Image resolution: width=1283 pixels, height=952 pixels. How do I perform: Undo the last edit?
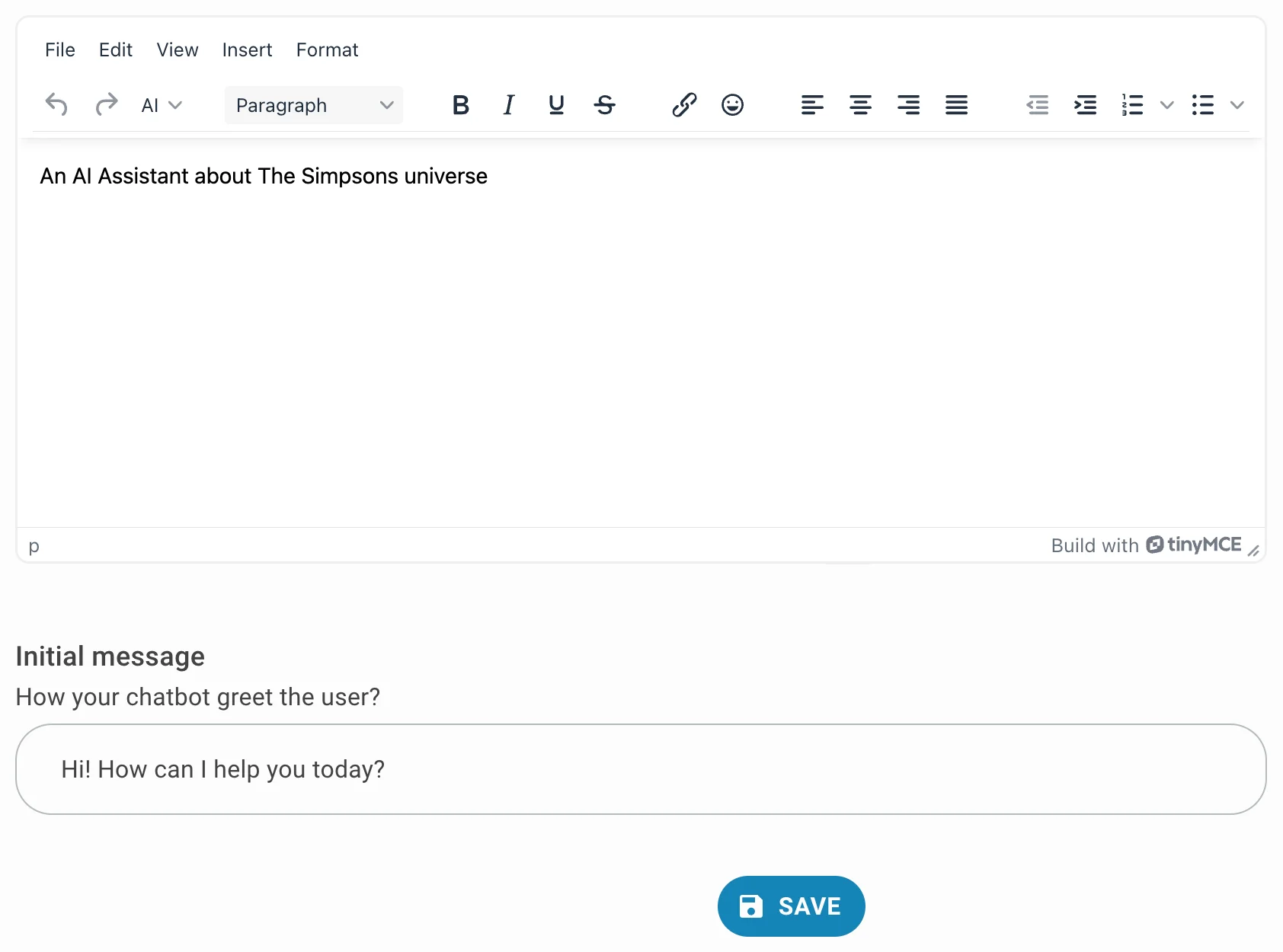56,104
